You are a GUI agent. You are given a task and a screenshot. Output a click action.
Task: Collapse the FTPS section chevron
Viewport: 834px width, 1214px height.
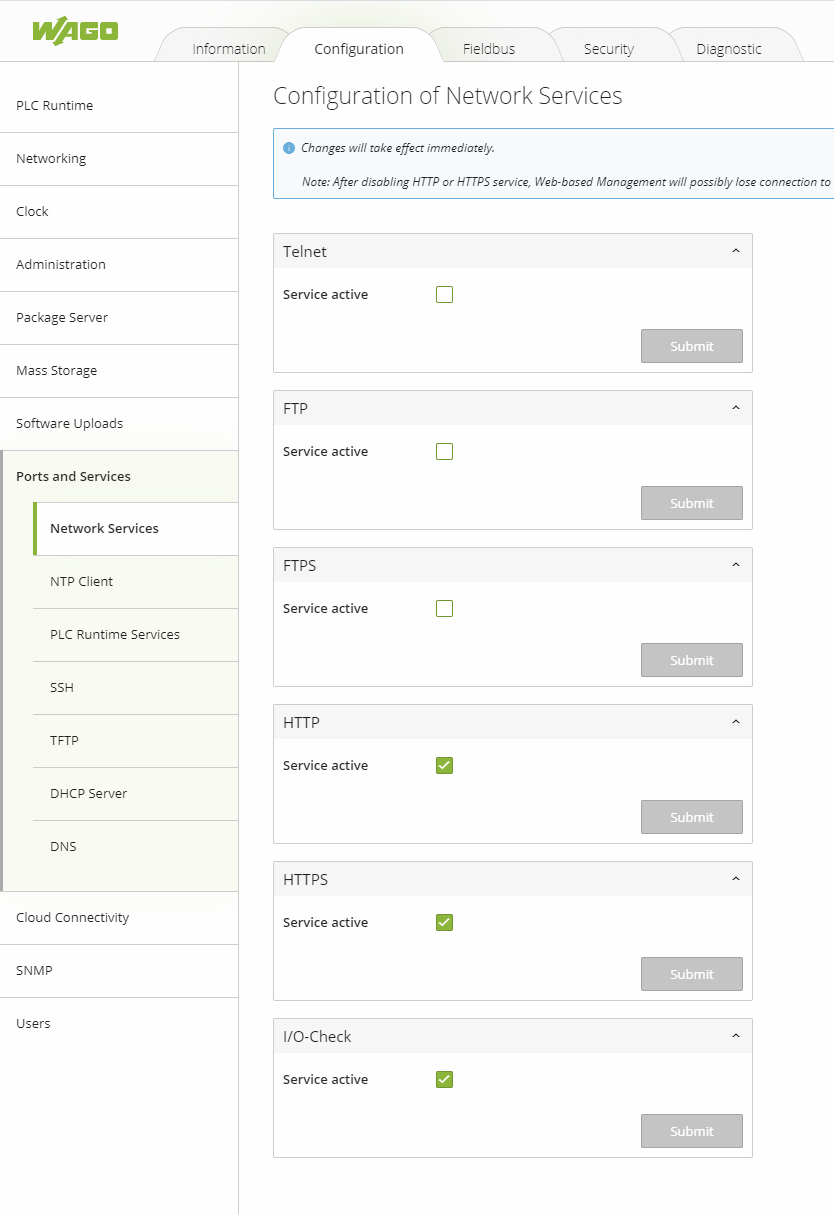point(736,565)
